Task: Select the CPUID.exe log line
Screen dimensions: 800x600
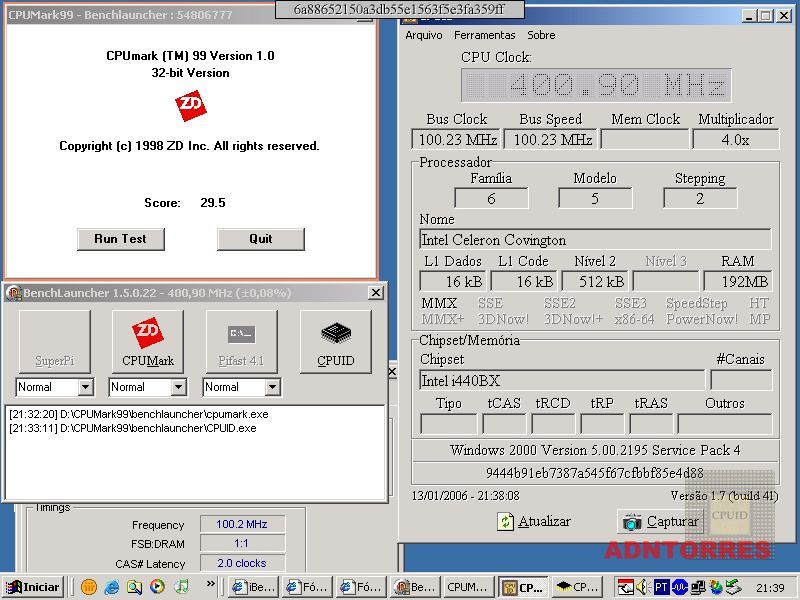Action: point(133,428)
